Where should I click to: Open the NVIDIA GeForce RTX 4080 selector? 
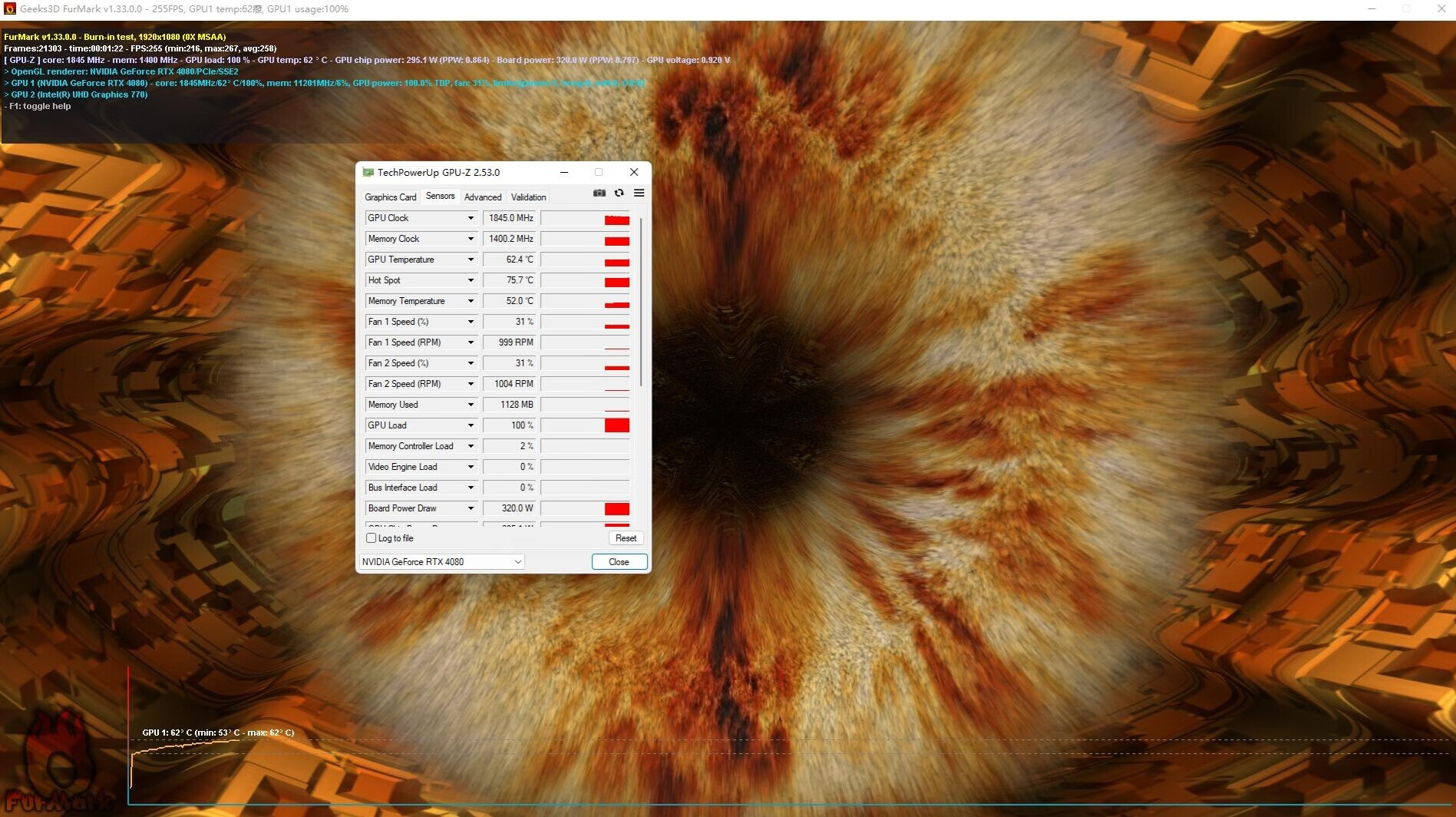pos(441,562)
